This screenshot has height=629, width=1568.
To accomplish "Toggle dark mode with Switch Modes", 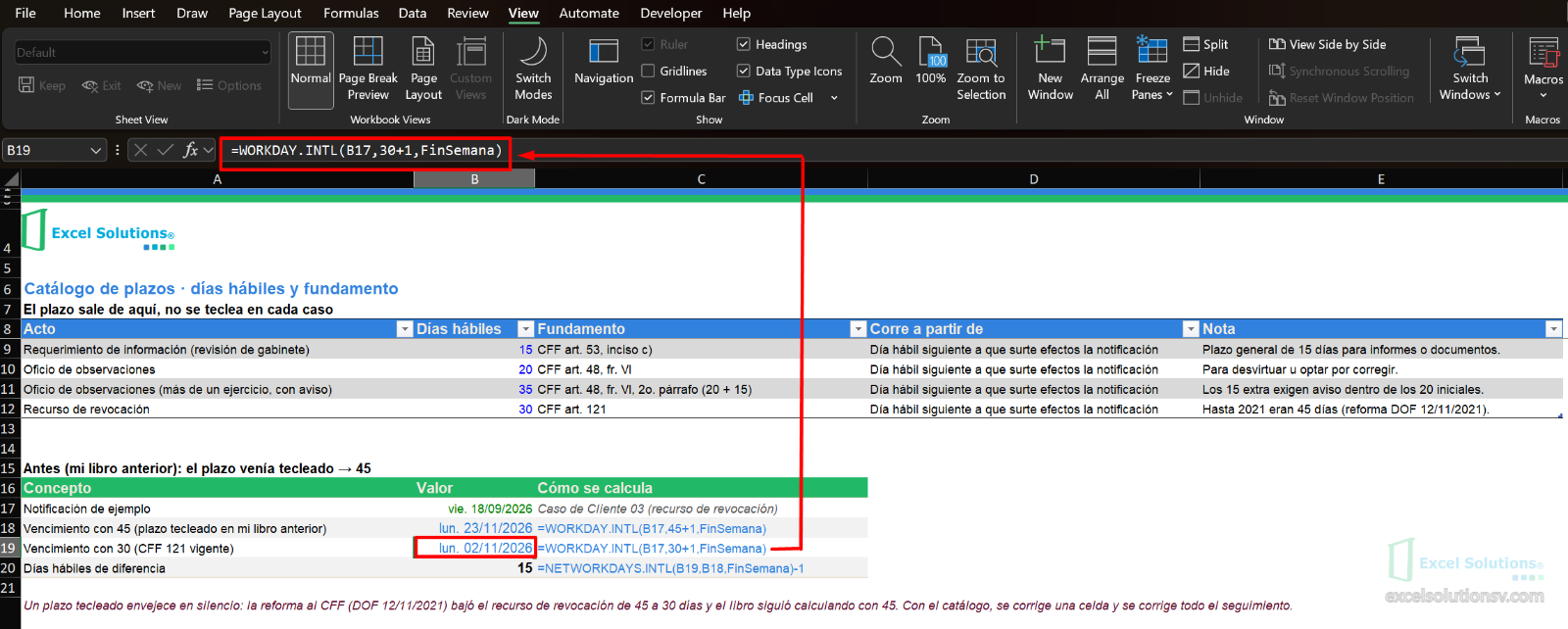I will (533, 69).
